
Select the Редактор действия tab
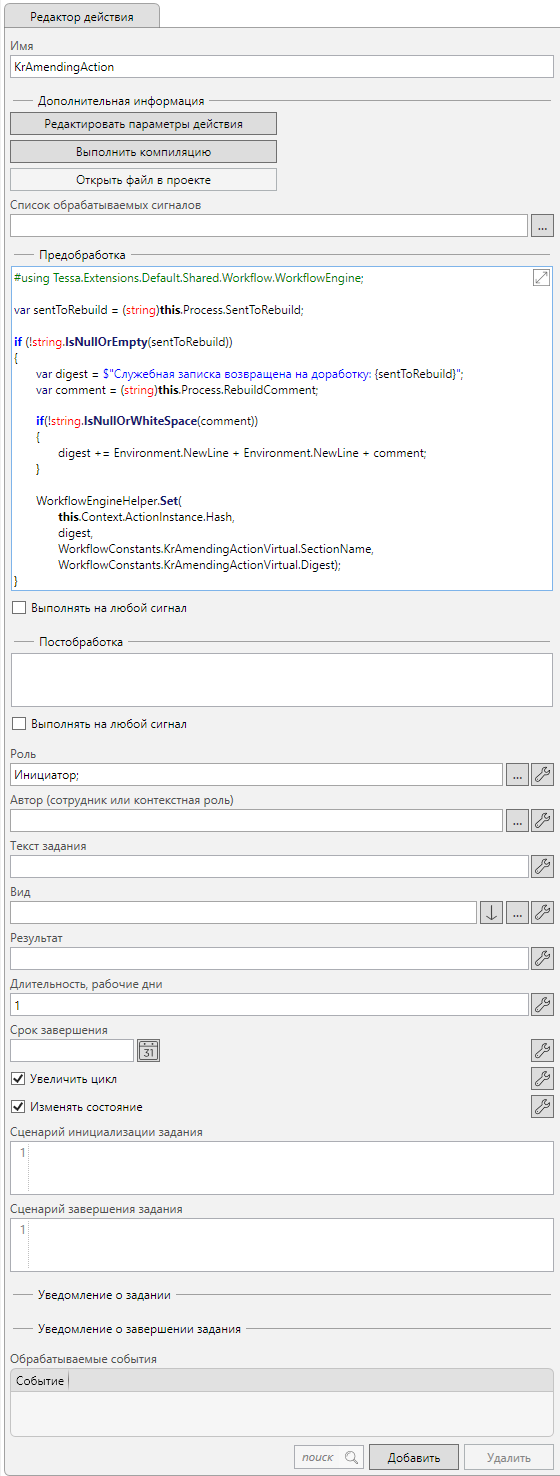tap(81, 17)
